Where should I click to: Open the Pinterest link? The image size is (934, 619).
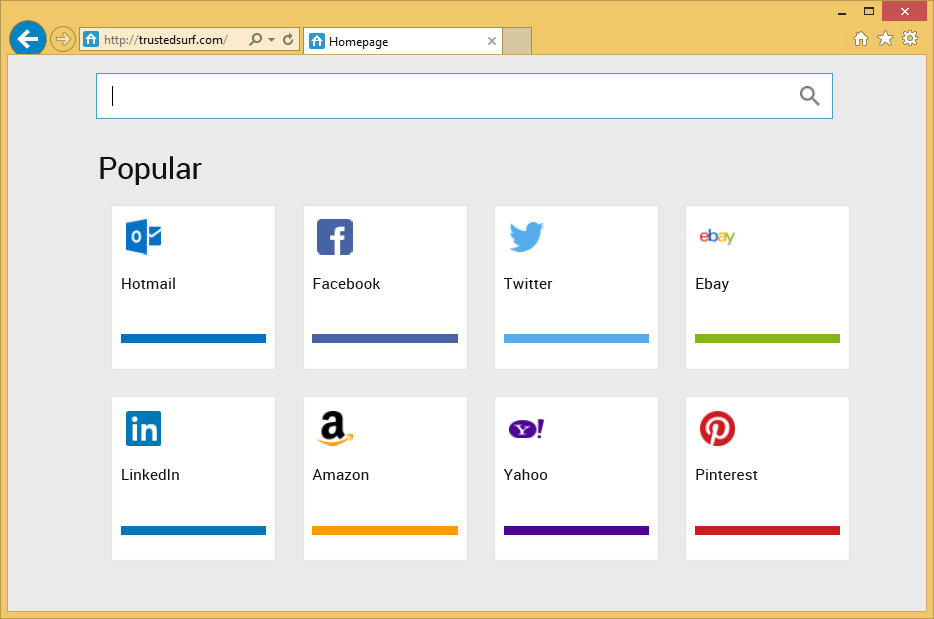(x=726, y=475)
